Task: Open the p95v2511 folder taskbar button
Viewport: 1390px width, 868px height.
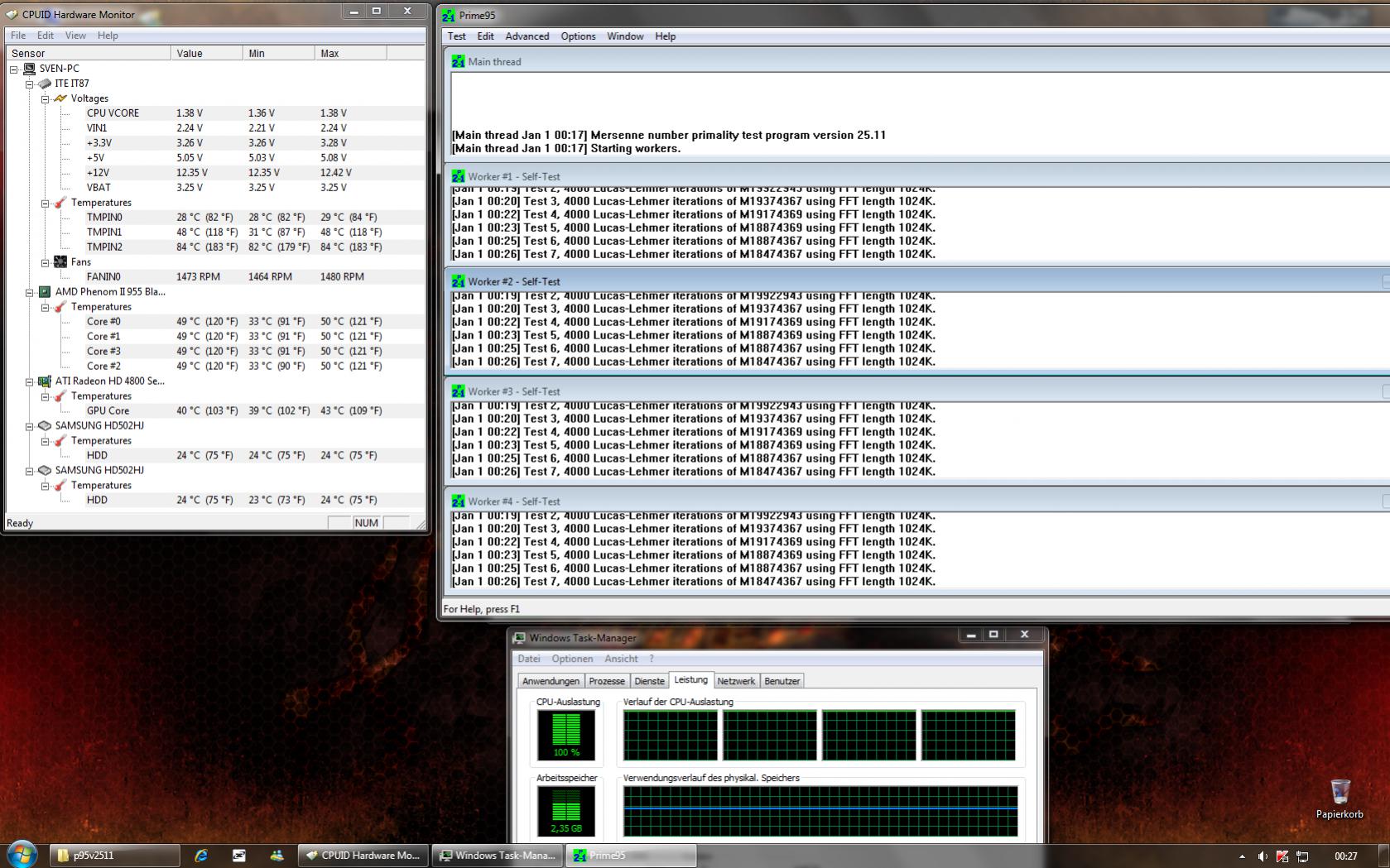Action: pyautogui.click(x=115, y=856)
